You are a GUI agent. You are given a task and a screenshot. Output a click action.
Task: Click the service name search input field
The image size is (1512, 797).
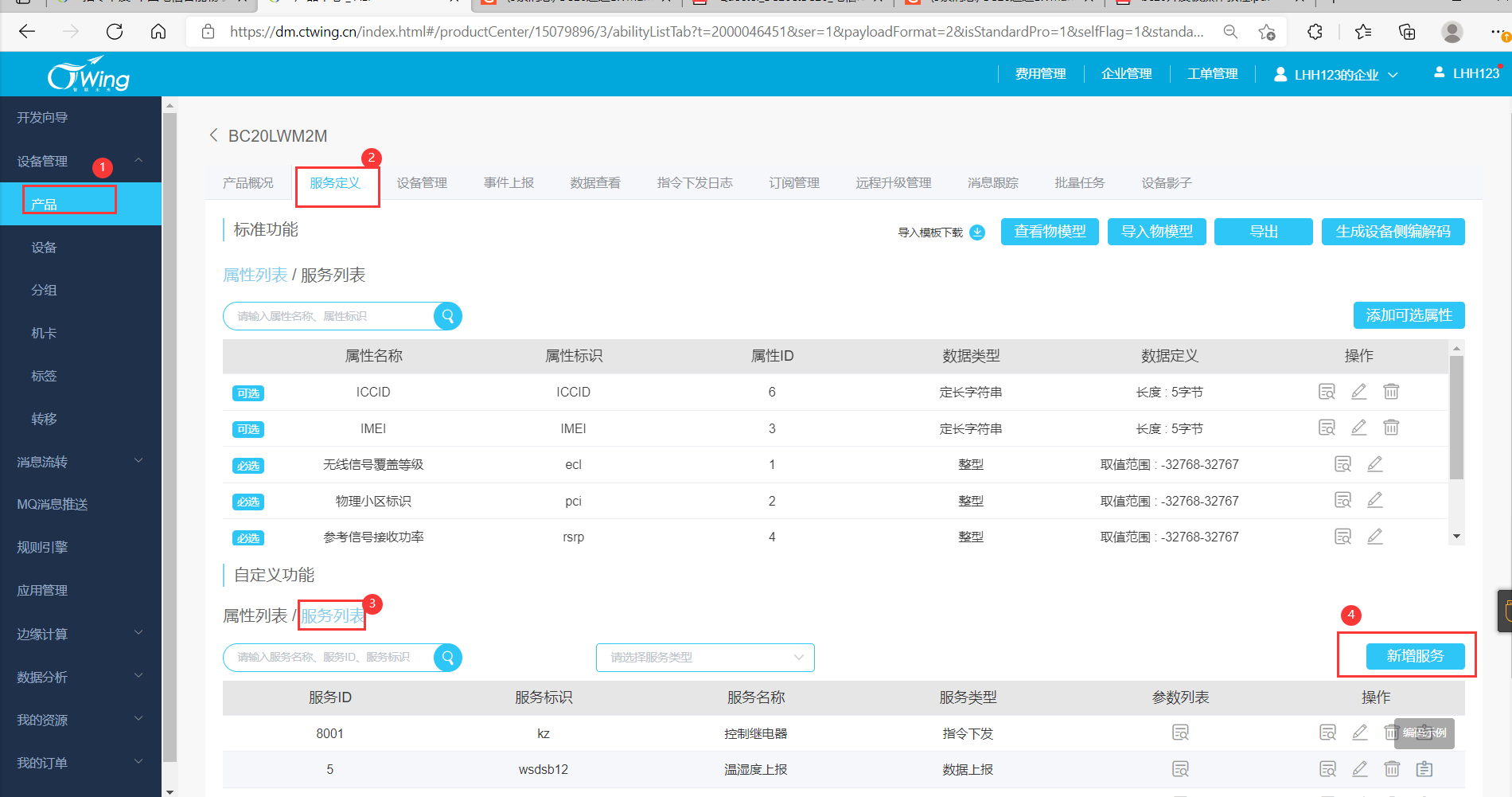point(329,658)
